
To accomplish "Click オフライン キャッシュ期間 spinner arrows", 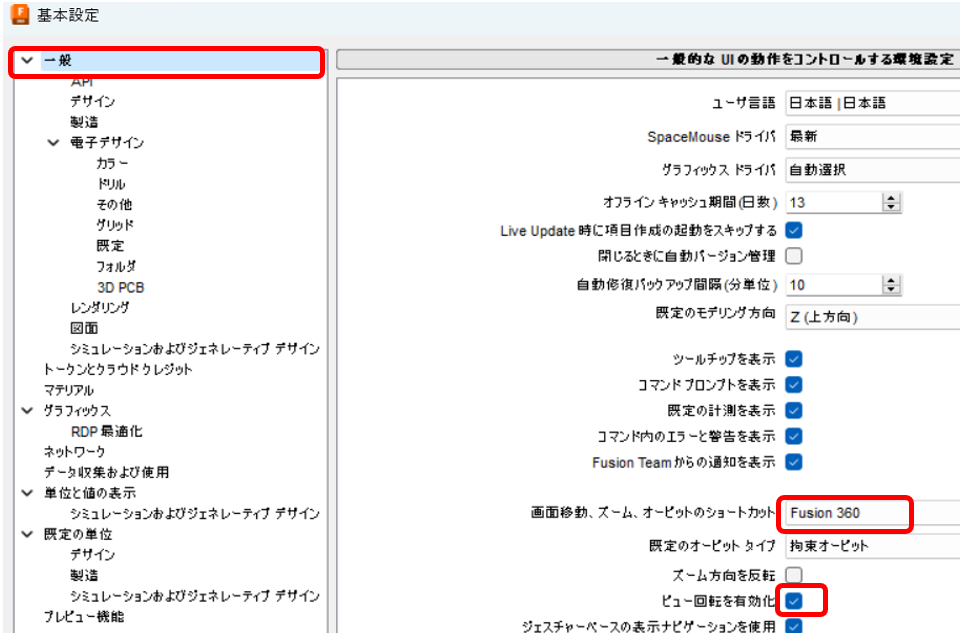I will click(x=891, y=203).
